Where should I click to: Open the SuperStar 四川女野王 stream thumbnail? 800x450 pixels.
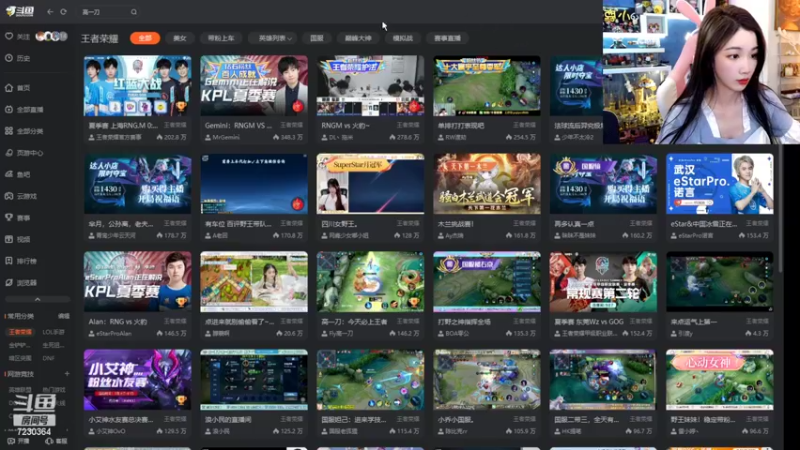(370, 184)
